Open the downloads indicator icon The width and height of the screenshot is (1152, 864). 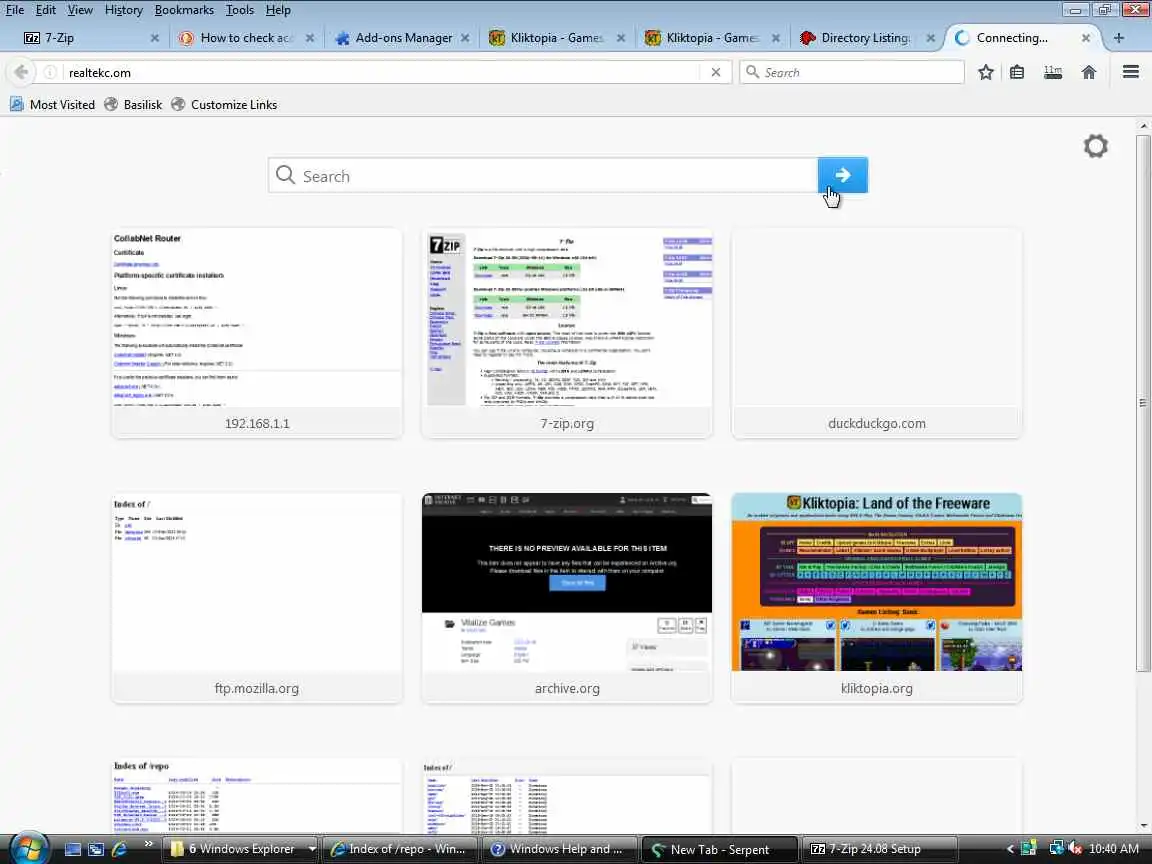(1053, 72)
